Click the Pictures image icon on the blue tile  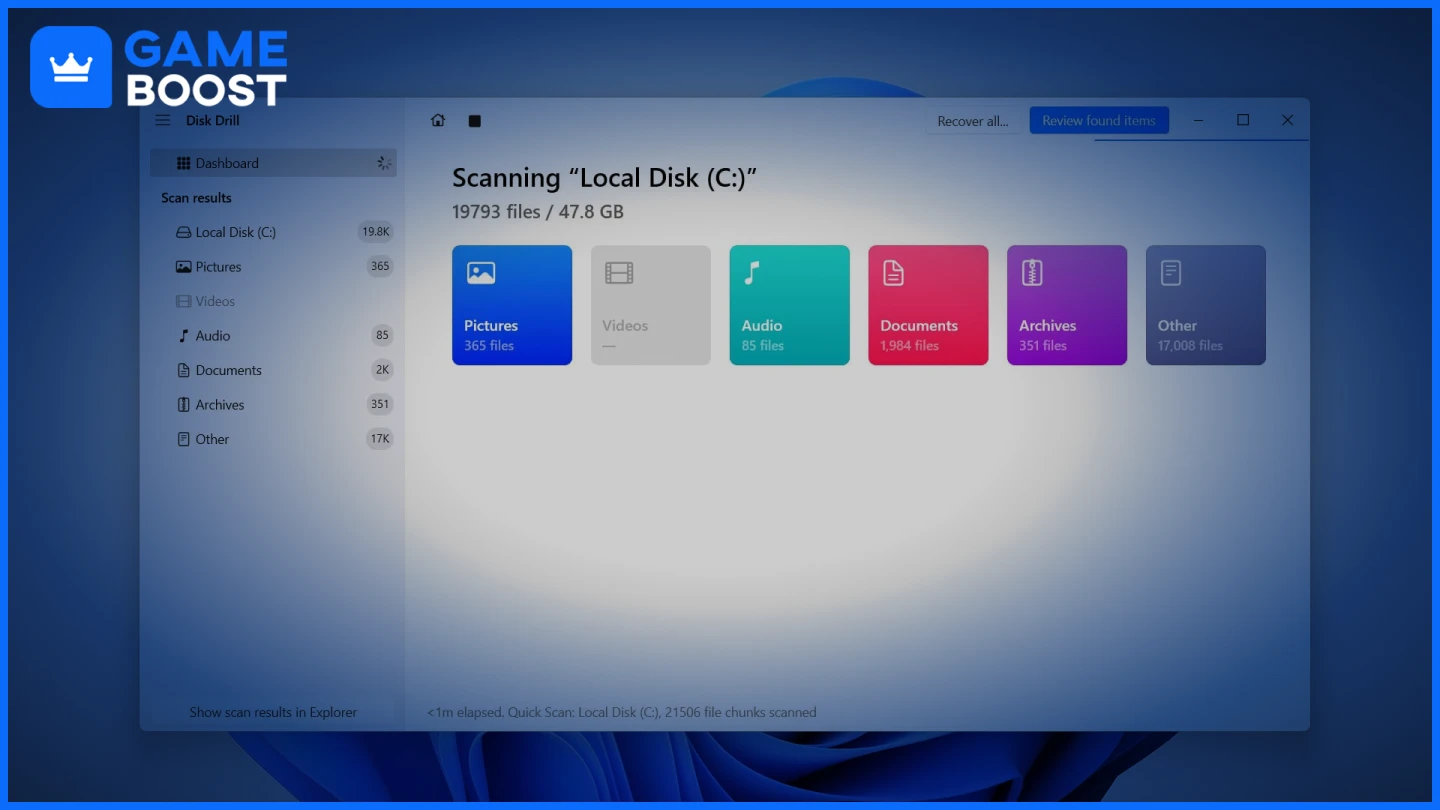coord(481,271)
